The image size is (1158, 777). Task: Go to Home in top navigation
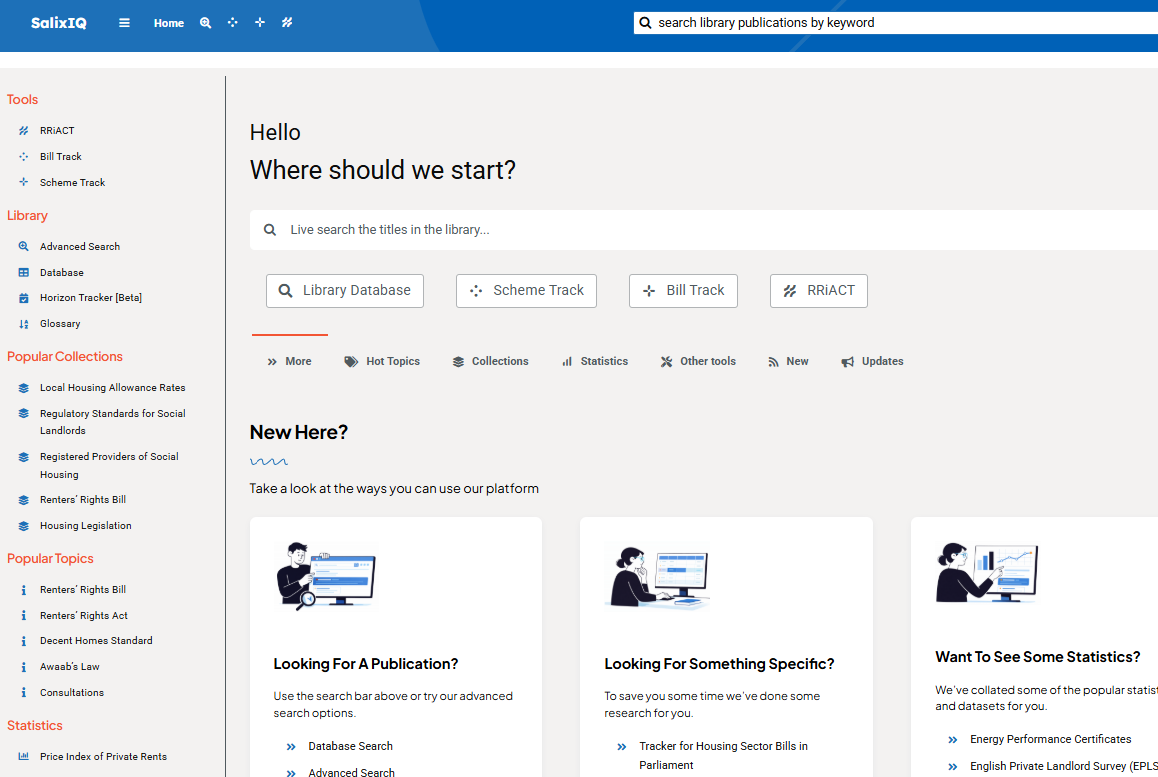[169, 23]
